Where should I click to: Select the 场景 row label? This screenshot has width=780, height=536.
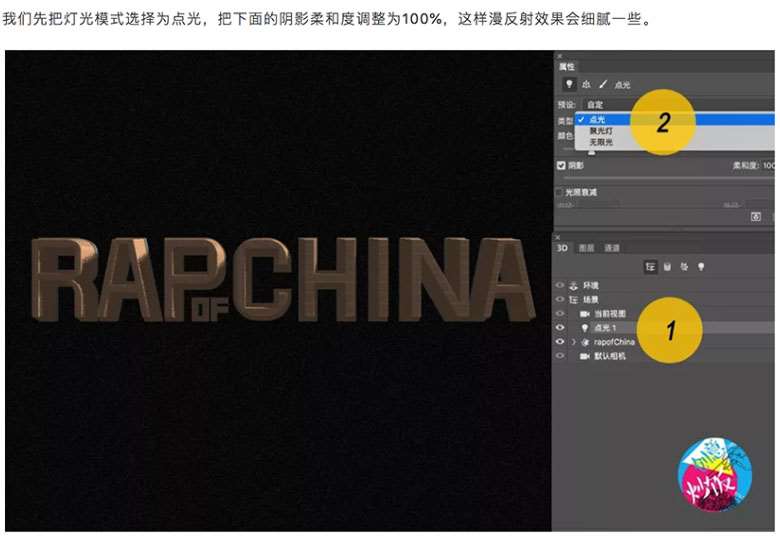click(590, 300)
